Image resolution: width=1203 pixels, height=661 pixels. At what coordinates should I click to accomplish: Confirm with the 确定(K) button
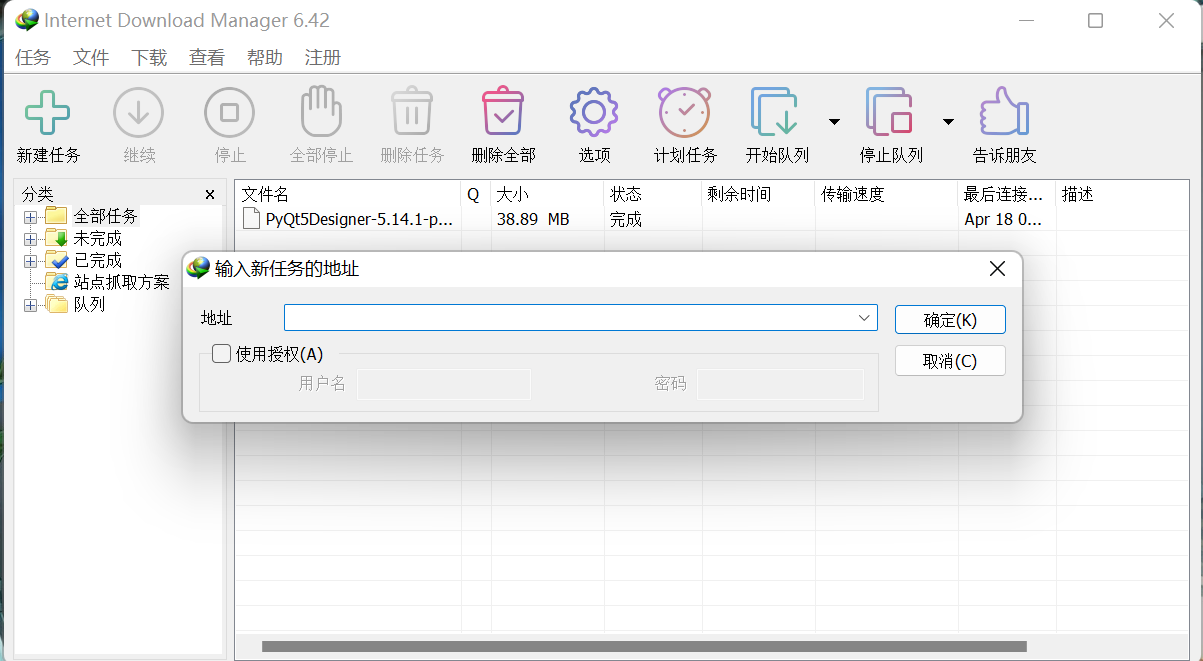tap(950, 320)
